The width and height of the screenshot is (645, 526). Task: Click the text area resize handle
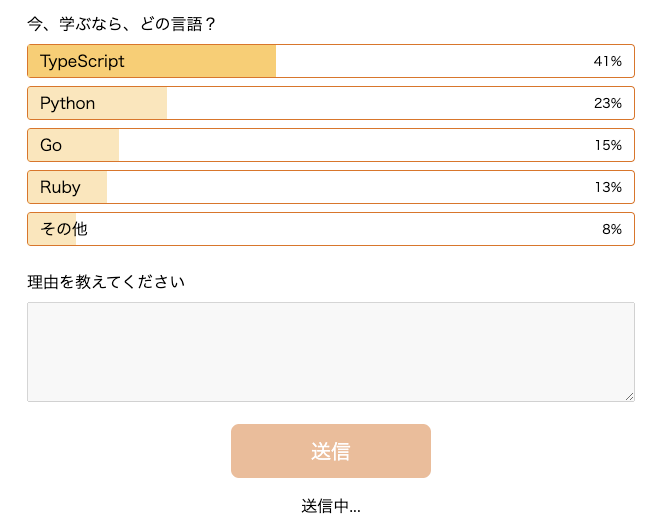click(629, 396)
